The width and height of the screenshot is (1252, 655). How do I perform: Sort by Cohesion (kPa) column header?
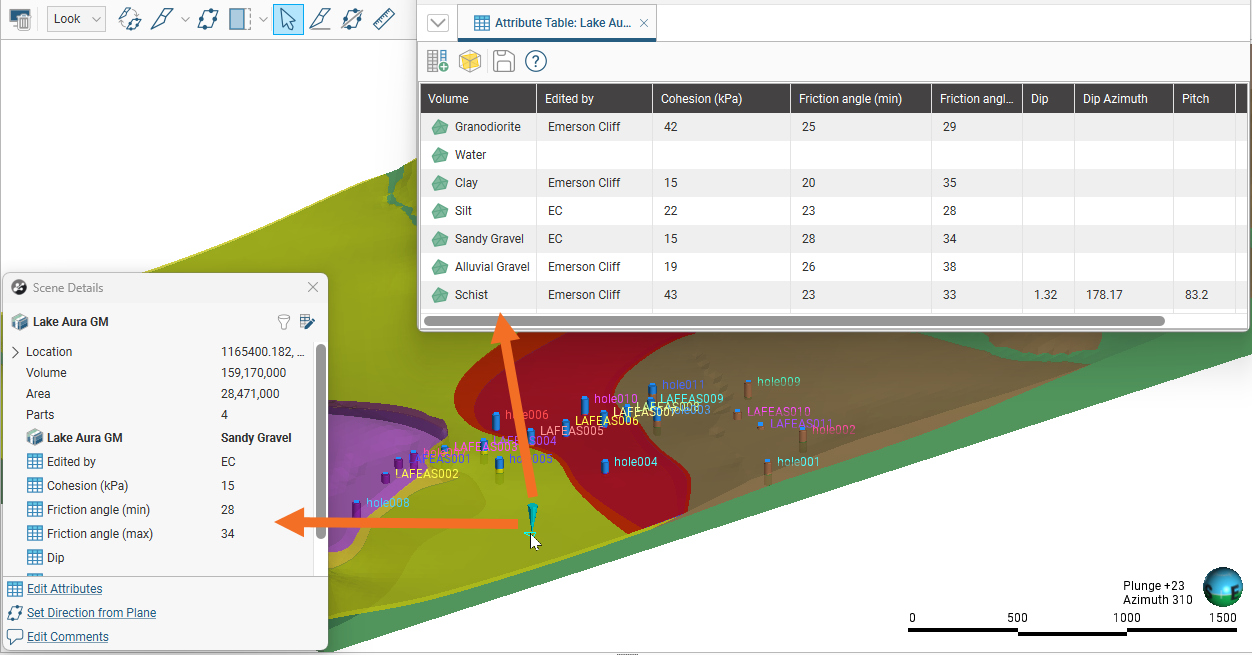720,99
